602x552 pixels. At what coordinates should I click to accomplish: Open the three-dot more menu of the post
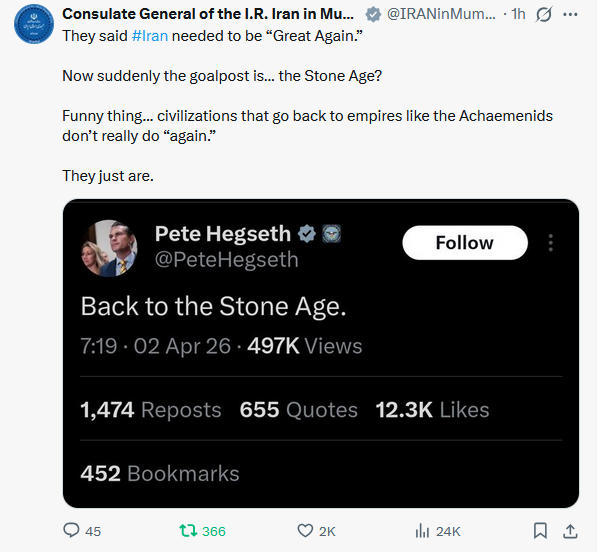pyautogui.click(x=571, y=15)
